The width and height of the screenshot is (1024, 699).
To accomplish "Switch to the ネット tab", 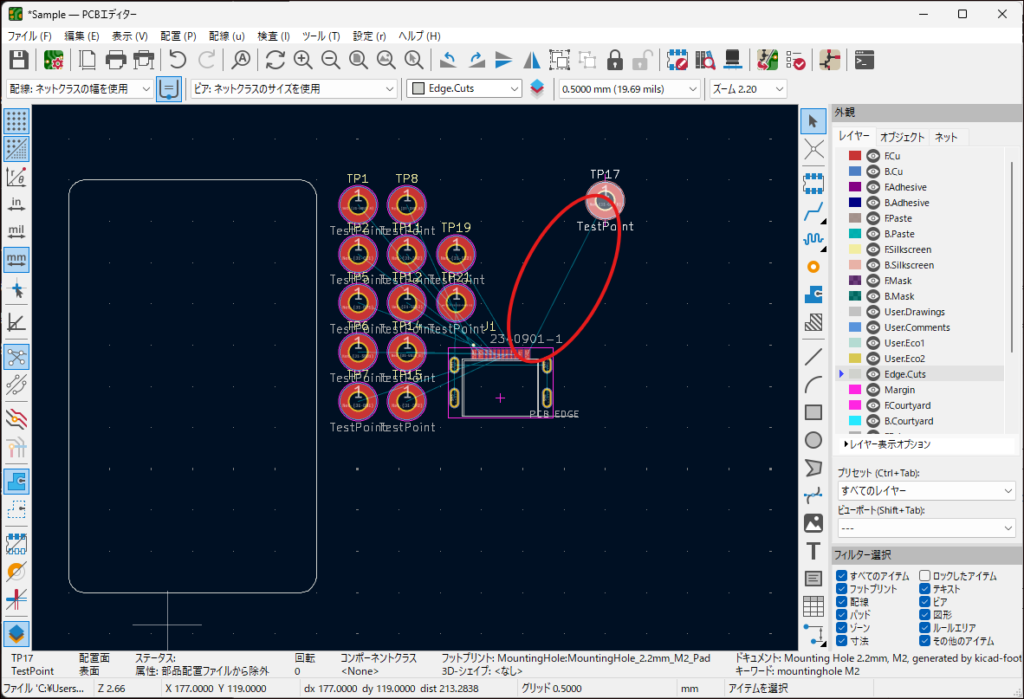I will [948, 137].
